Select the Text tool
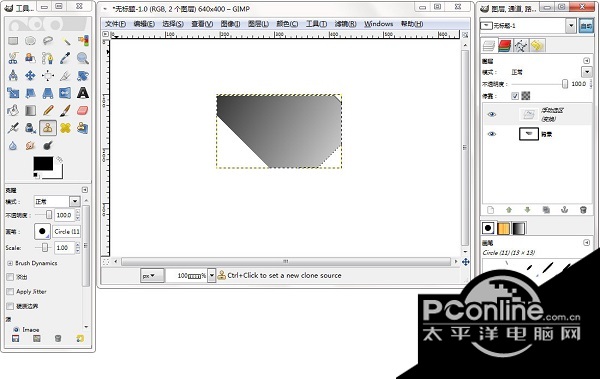 (x=83, y=93)
